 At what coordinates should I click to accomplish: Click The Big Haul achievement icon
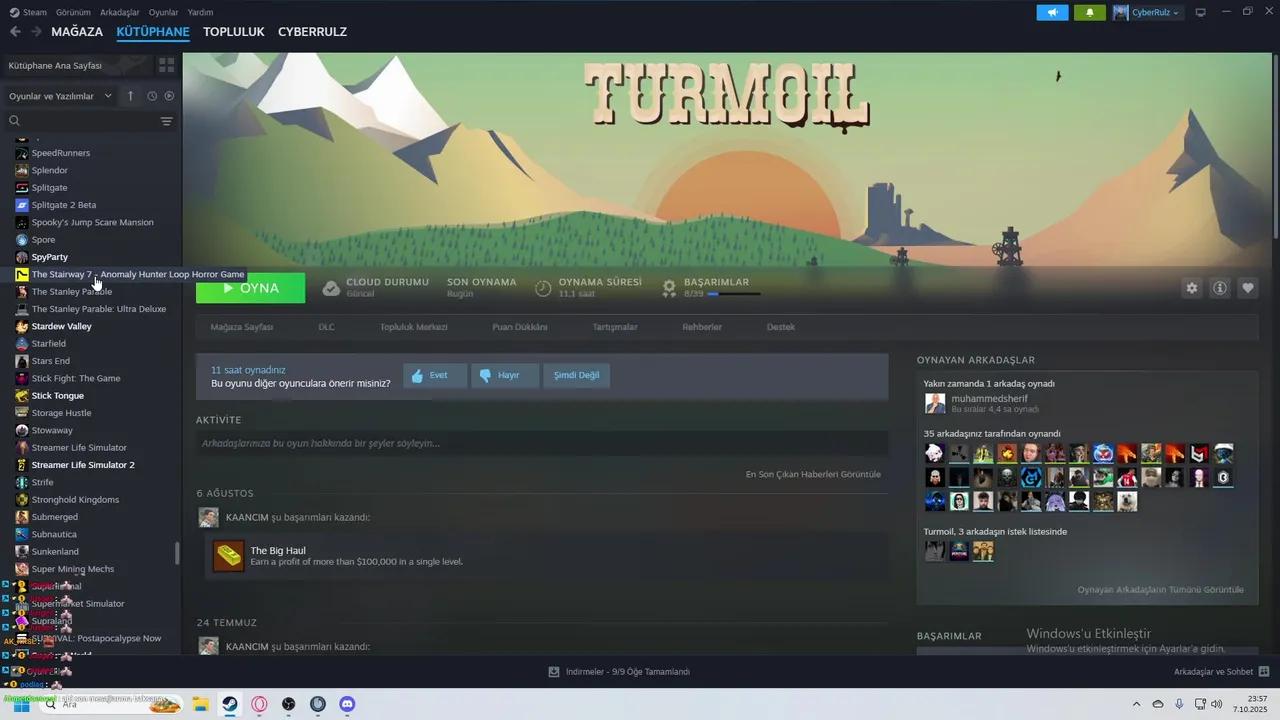(229, 556)
